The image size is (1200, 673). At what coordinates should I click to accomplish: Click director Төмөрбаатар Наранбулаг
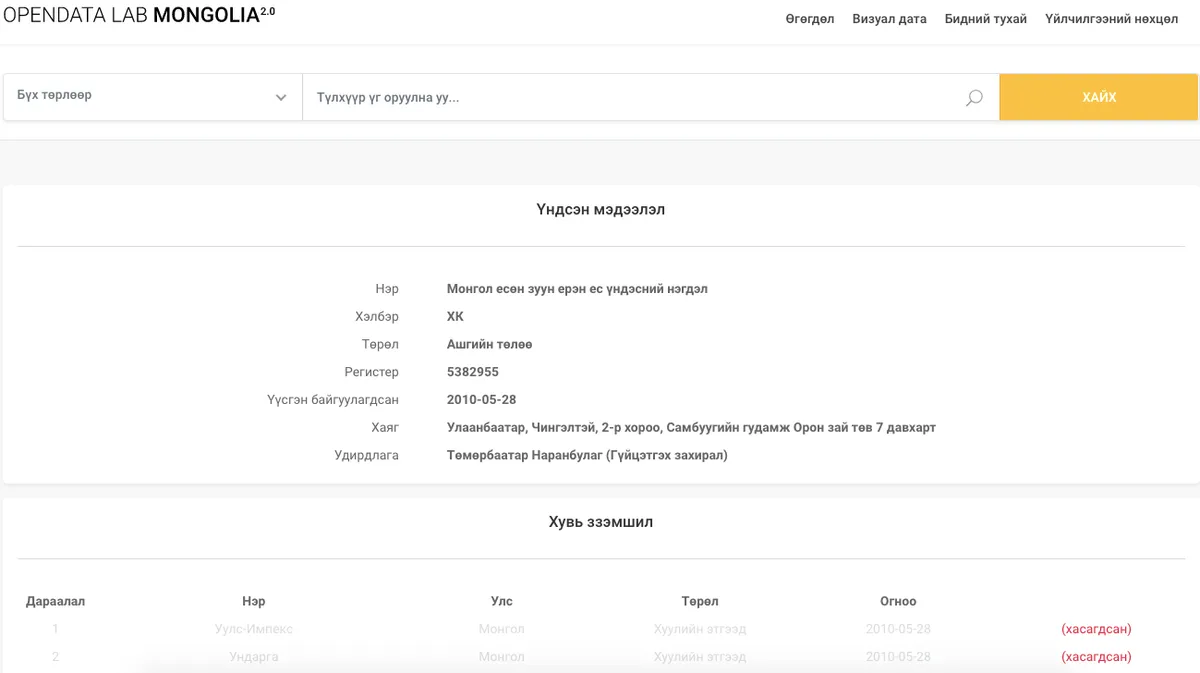pos(587,456)
